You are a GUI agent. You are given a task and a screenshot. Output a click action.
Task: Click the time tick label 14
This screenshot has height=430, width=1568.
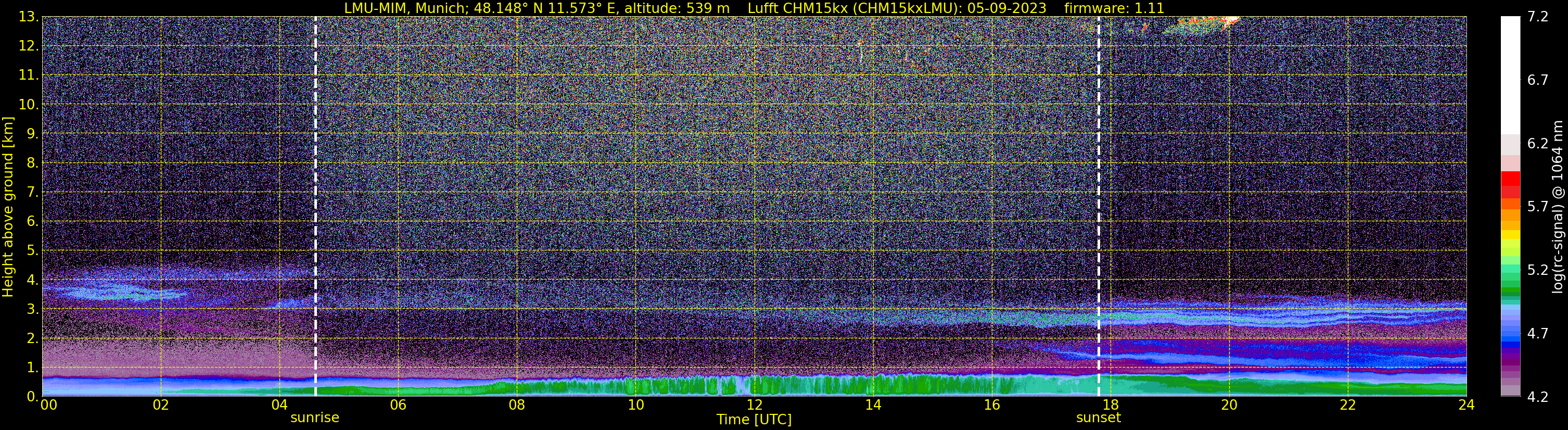873,405
